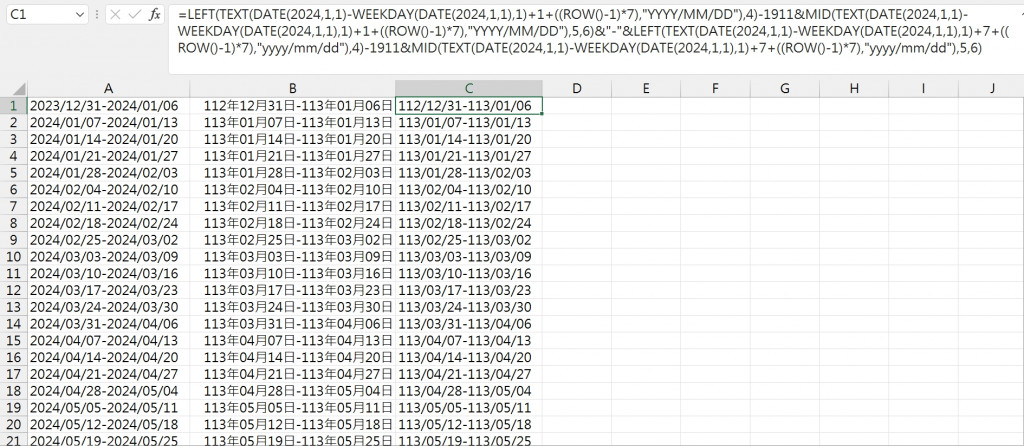
Task: Select cell 113年01月07日-113年01月13日
Action: tap(293, 122)
